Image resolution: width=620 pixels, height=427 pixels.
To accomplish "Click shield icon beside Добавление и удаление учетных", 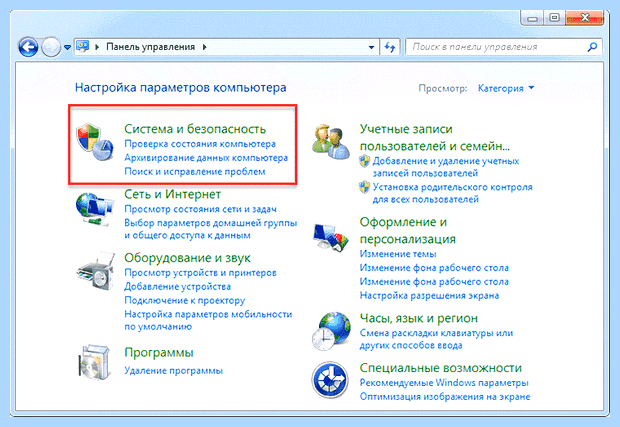I will tap(364, 161).
